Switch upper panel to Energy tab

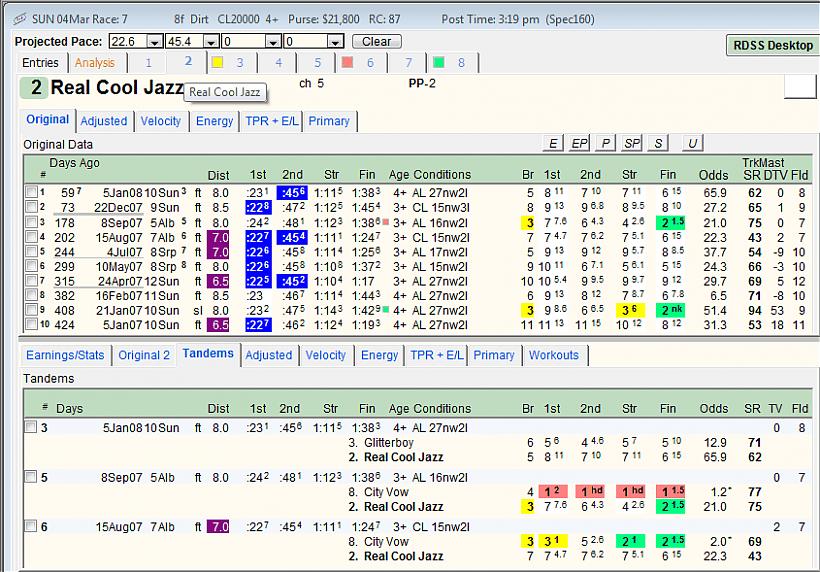pos(214,121)
